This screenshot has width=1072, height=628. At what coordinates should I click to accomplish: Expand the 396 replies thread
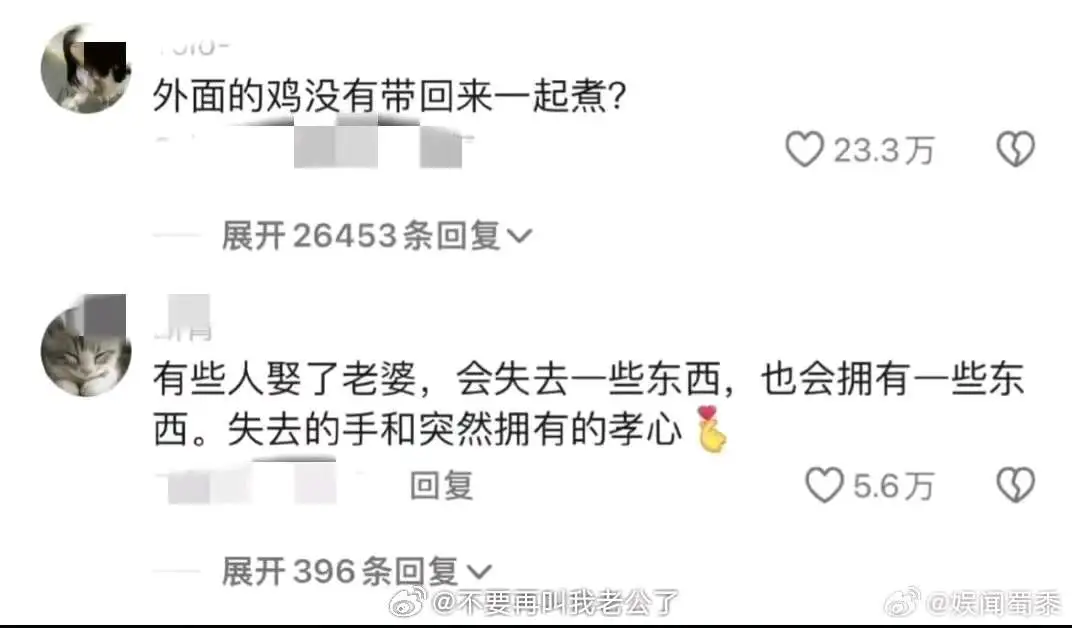point(357,571)
